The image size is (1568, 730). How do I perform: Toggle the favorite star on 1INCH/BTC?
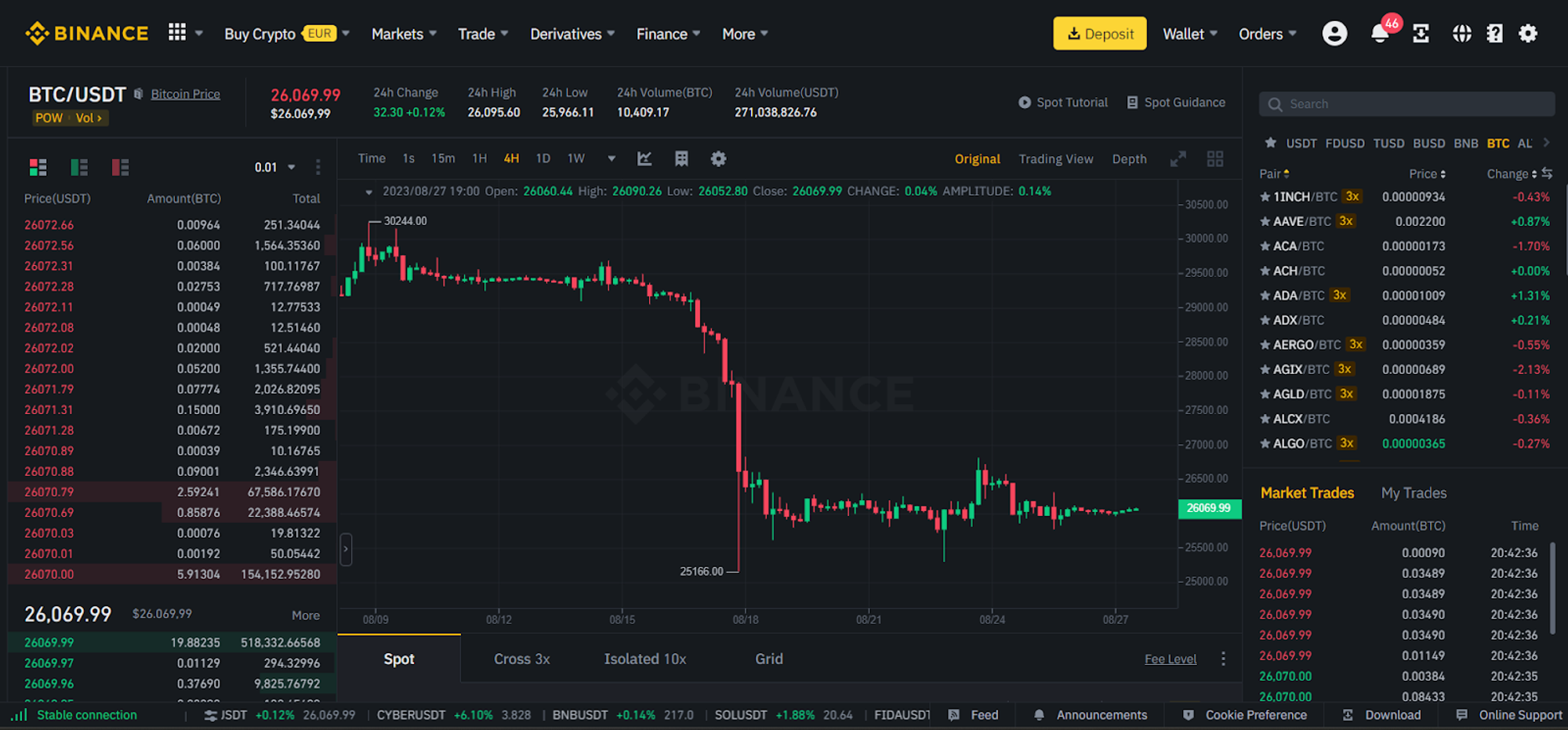[x=1265, y=197]
